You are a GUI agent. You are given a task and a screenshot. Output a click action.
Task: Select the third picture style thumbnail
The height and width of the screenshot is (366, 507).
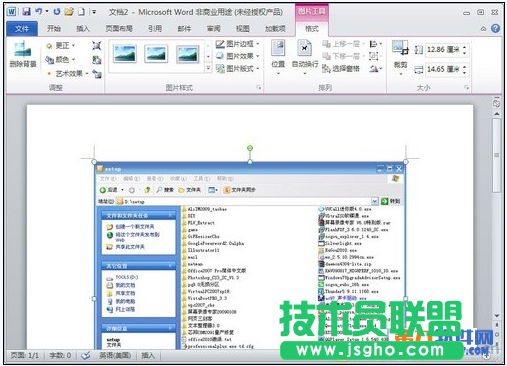tap(188, 54)
